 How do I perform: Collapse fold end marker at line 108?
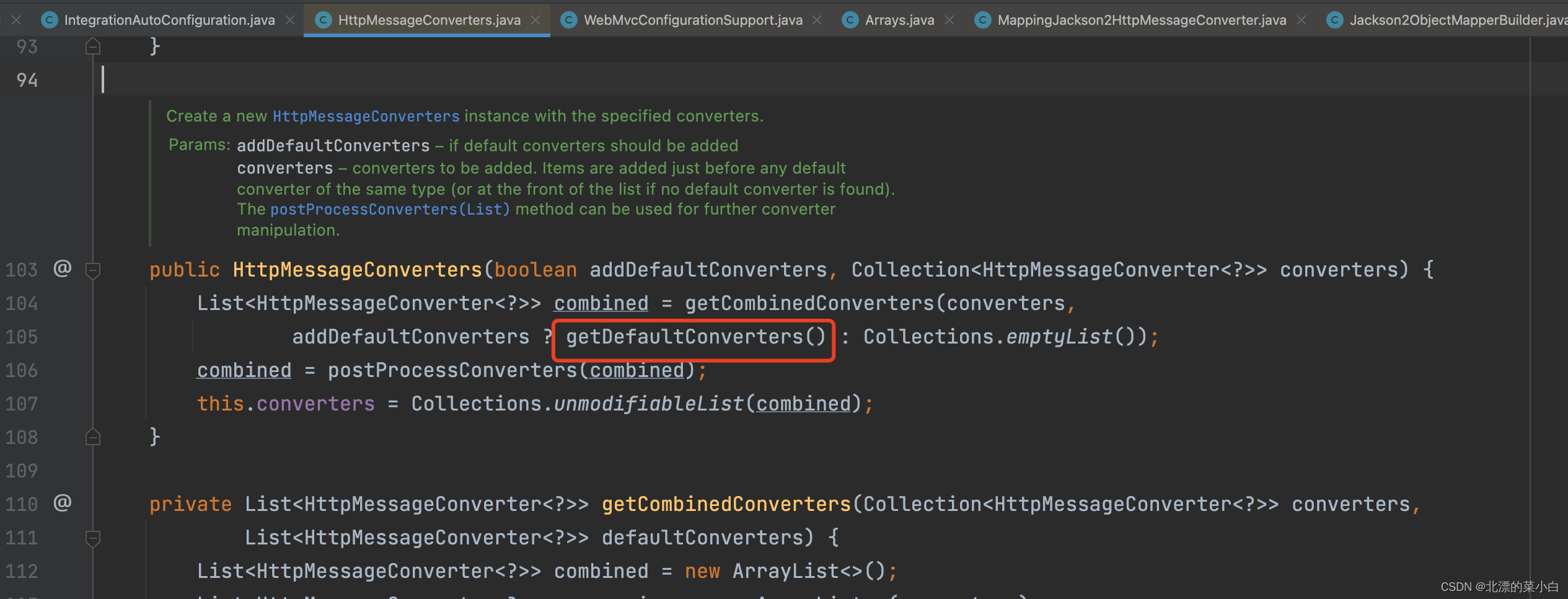(x=93, y=437)
